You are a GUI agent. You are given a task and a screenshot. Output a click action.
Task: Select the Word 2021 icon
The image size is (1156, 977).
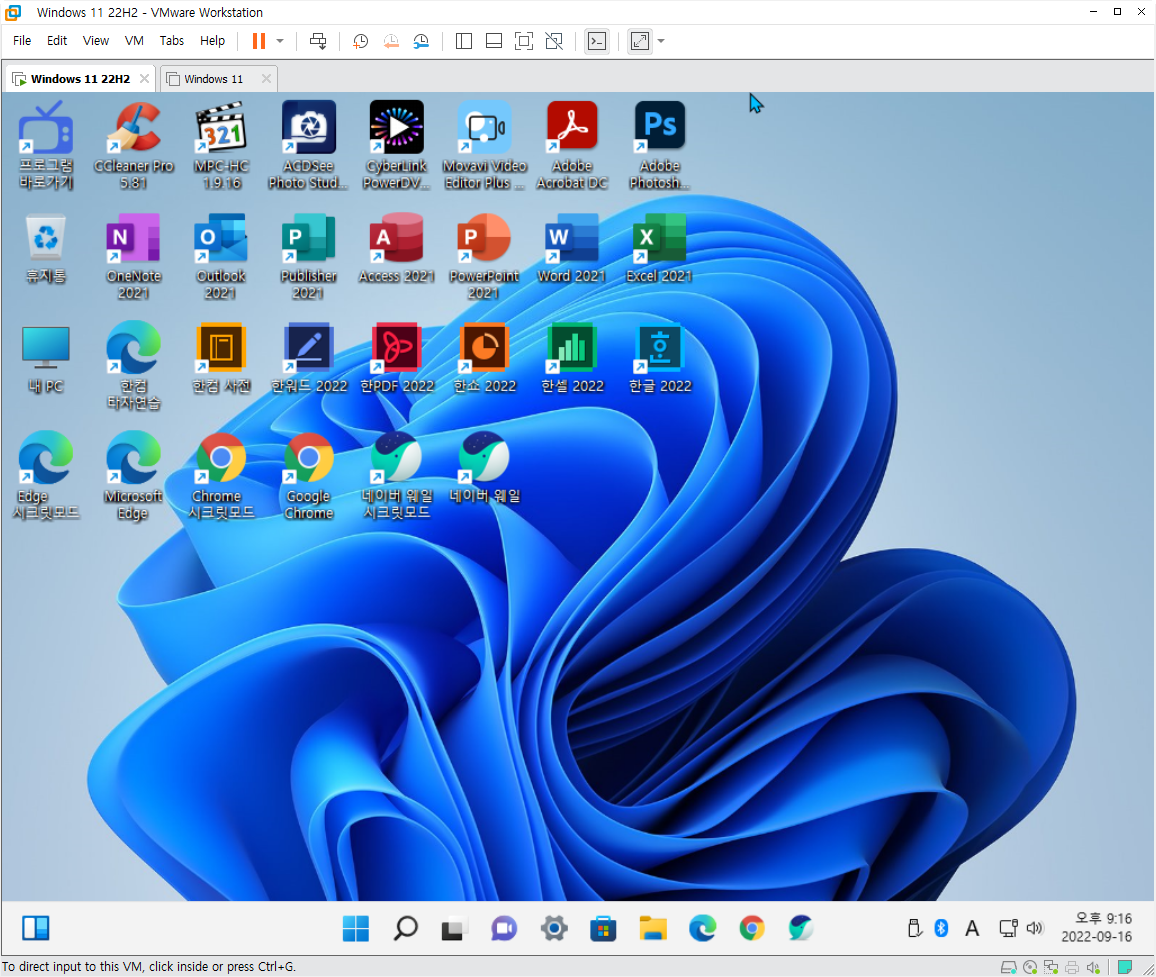572,248
